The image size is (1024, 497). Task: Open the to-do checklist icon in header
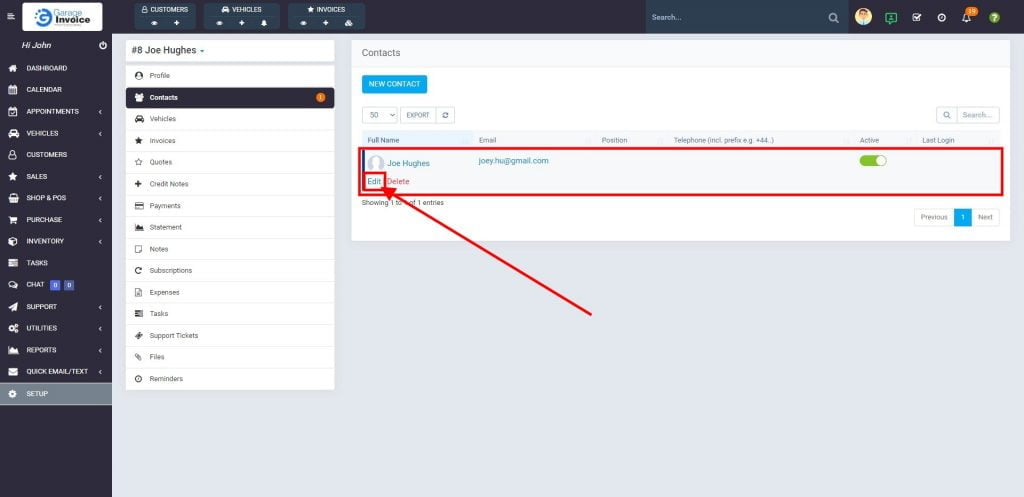(917, 18)
